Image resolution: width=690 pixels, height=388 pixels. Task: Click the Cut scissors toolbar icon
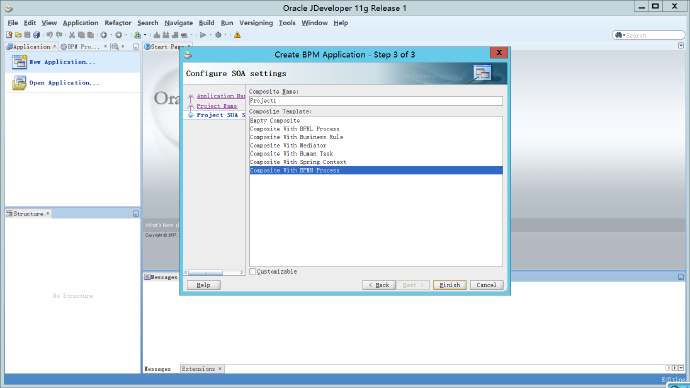coord(72,35)
